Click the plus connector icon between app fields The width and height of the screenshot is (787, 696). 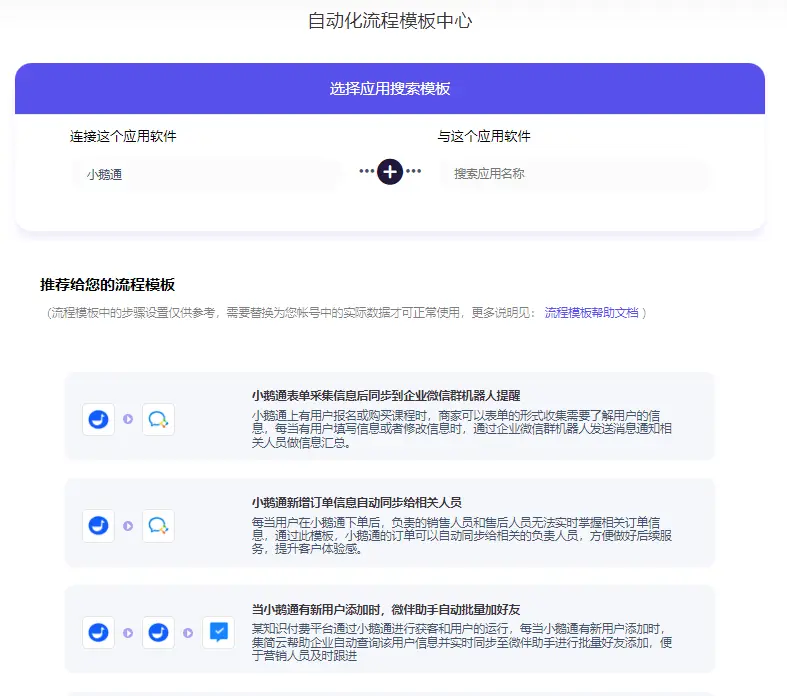pyautogui.click(x=390, y=172)
